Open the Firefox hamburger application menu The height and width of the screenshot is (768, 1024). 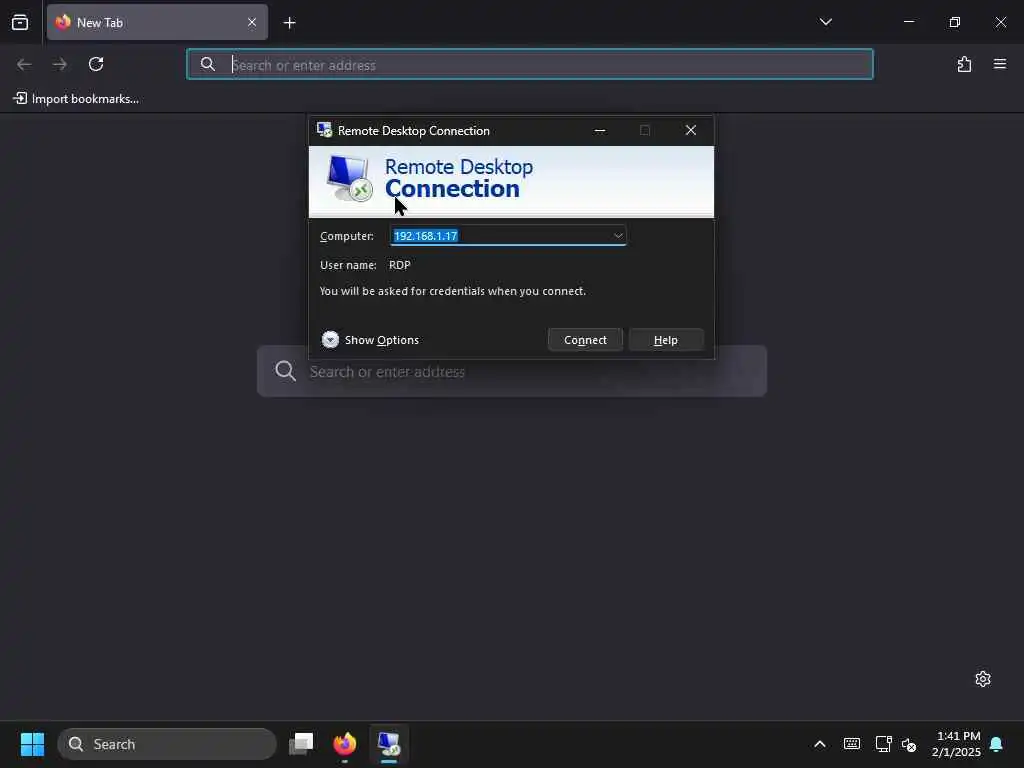(x=1000, y=64)
